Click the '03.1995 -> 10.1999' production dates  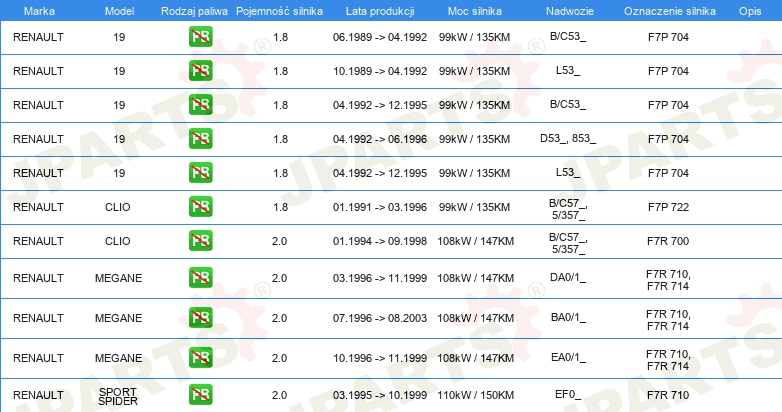380,395
